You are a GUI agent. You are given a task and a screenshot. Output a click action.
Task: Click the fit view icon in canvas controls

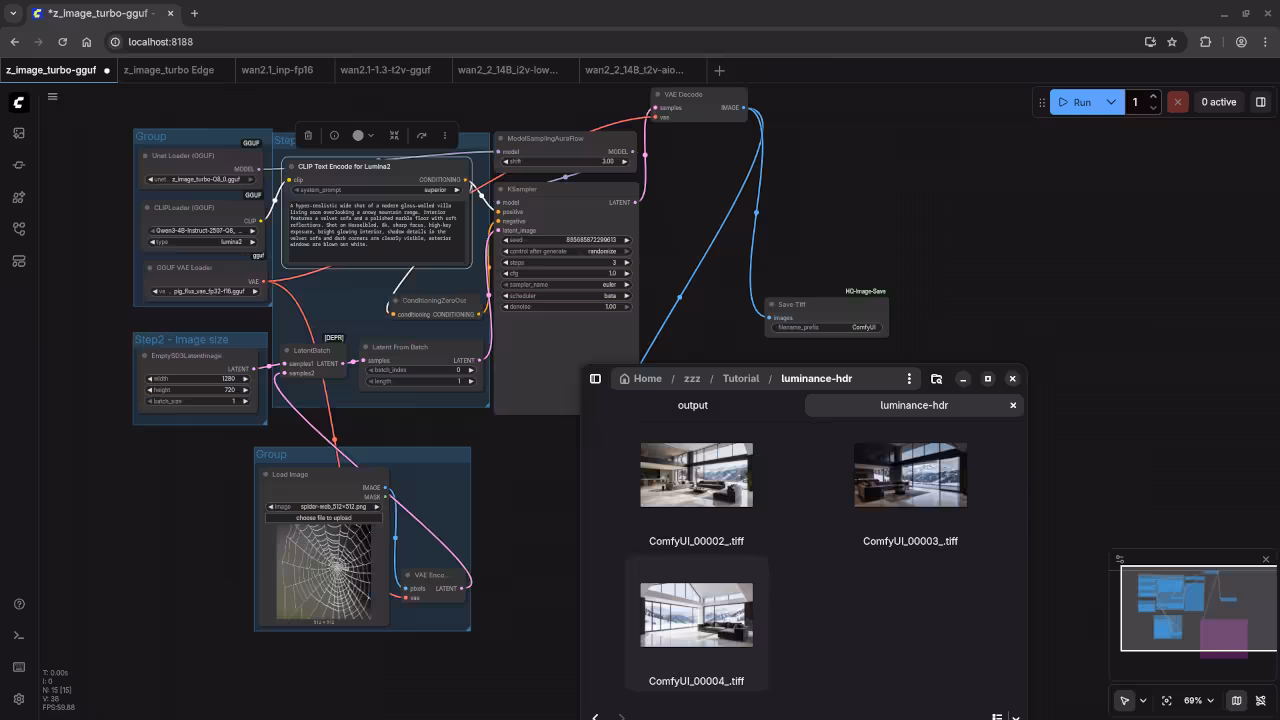tap(1166, 701)
